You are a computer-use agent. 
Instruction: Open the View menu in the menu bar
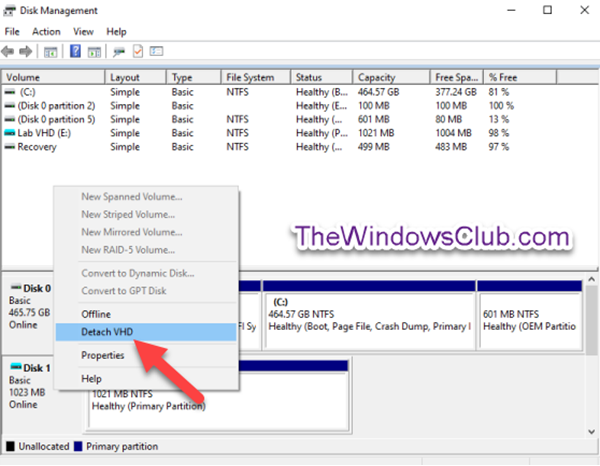click(84, 31)
